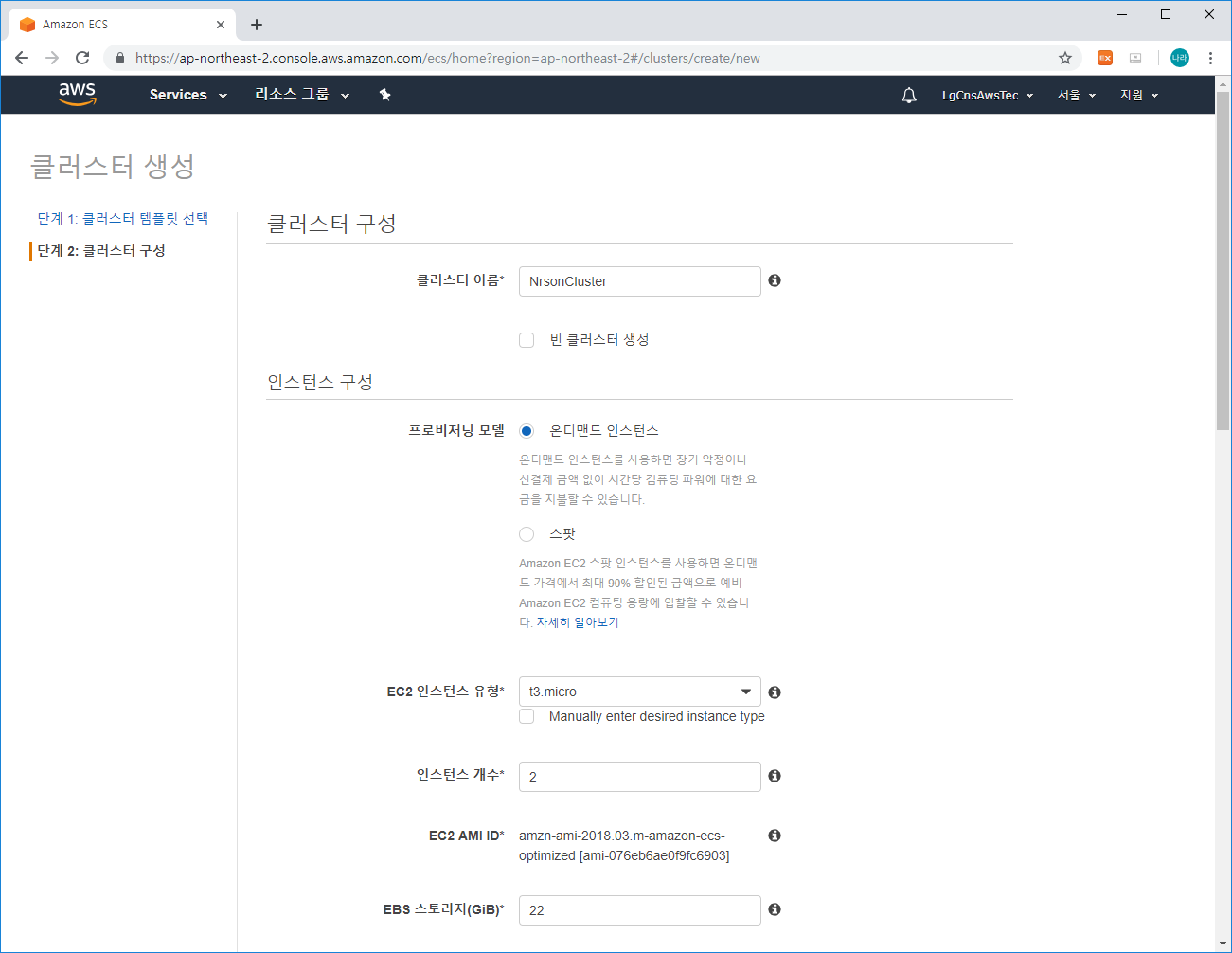The image size is (1232, 953).
Task: Click the AWS logo home icon
Action: [x=77, y=94]
